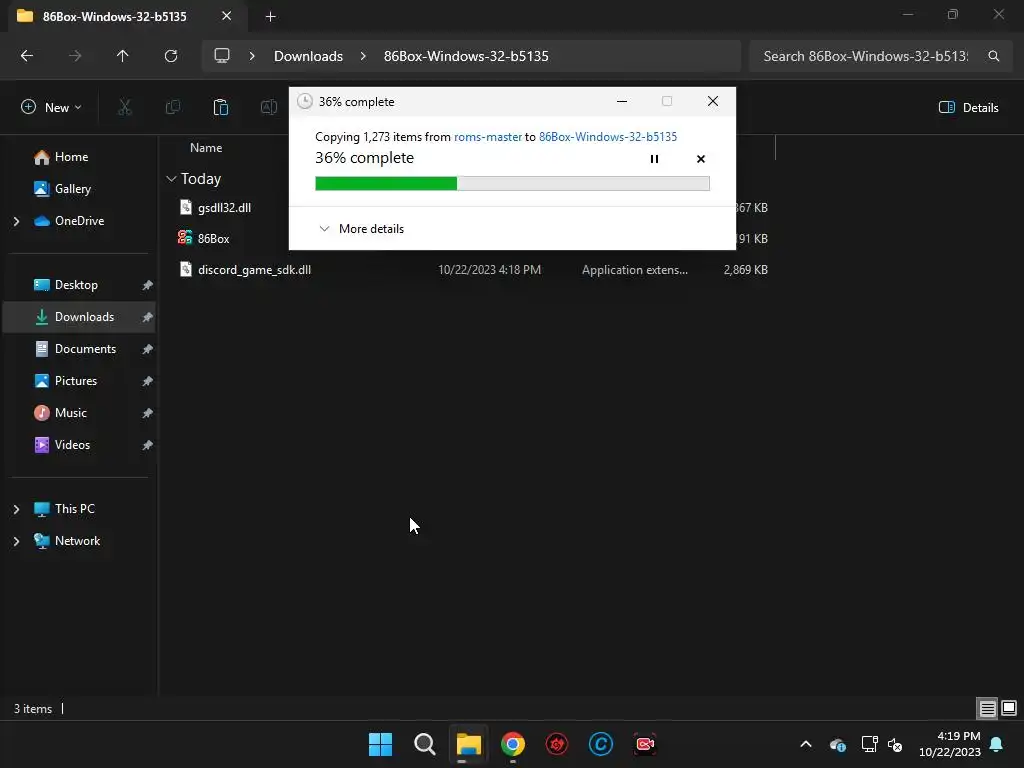Screen dimensions: 1024x768
Task: Select the 86Box application file
Action: (x=214, y=238)
